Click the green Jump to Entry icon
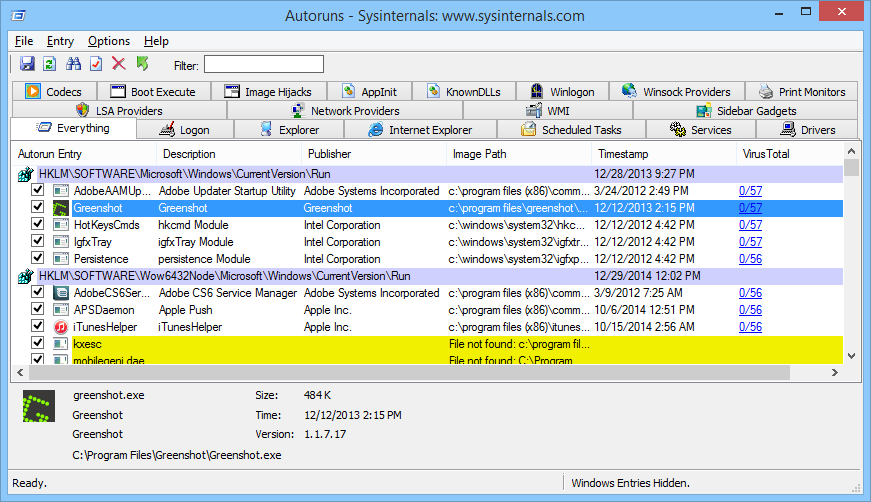The width and height of the screenshot is (871, 502). point(143,64)
